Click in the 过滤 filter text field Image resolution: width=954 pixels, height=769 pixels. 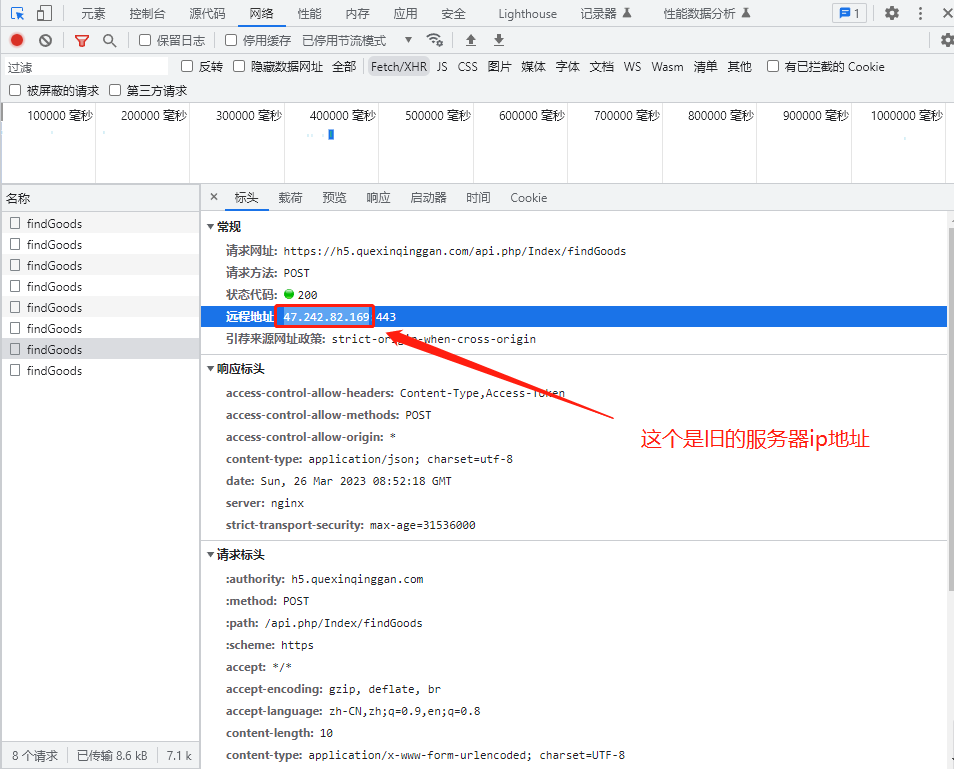[x=85, y=67]
